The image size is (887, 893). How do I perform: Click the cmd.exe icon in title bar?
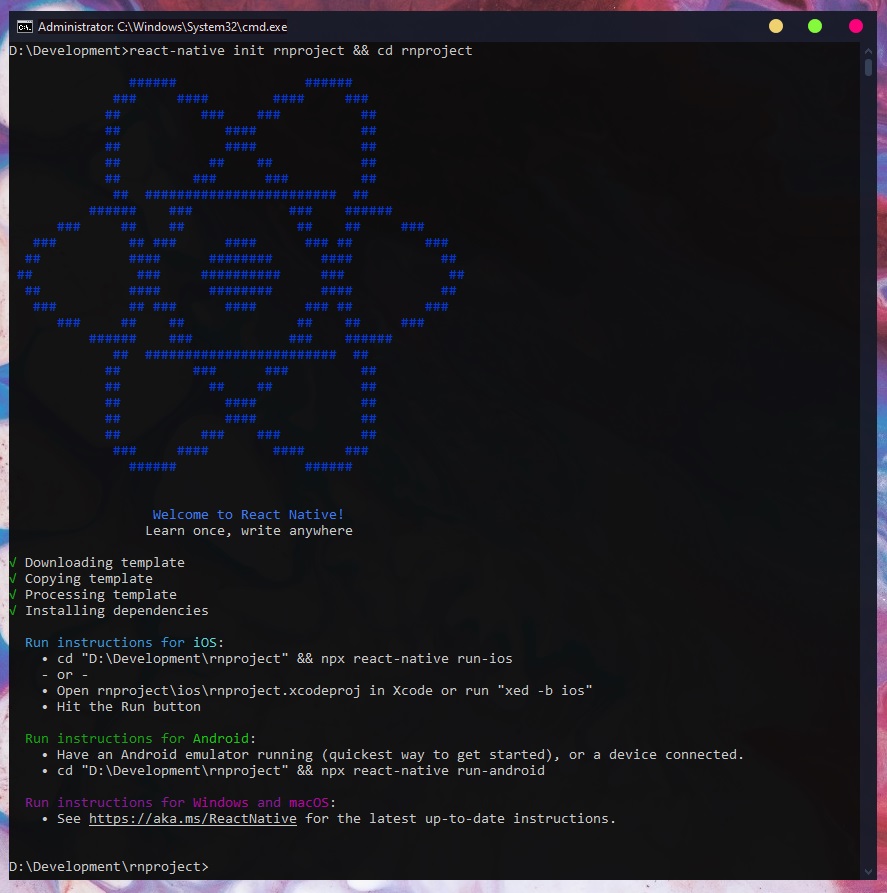(24, 27)
